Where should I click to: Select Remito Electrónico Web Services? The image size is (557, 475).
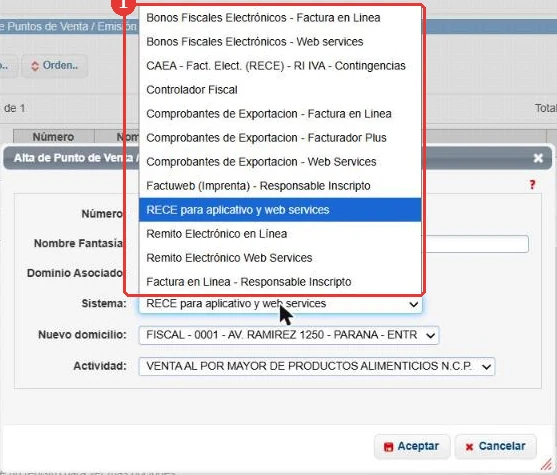click(x=280, y=258)
